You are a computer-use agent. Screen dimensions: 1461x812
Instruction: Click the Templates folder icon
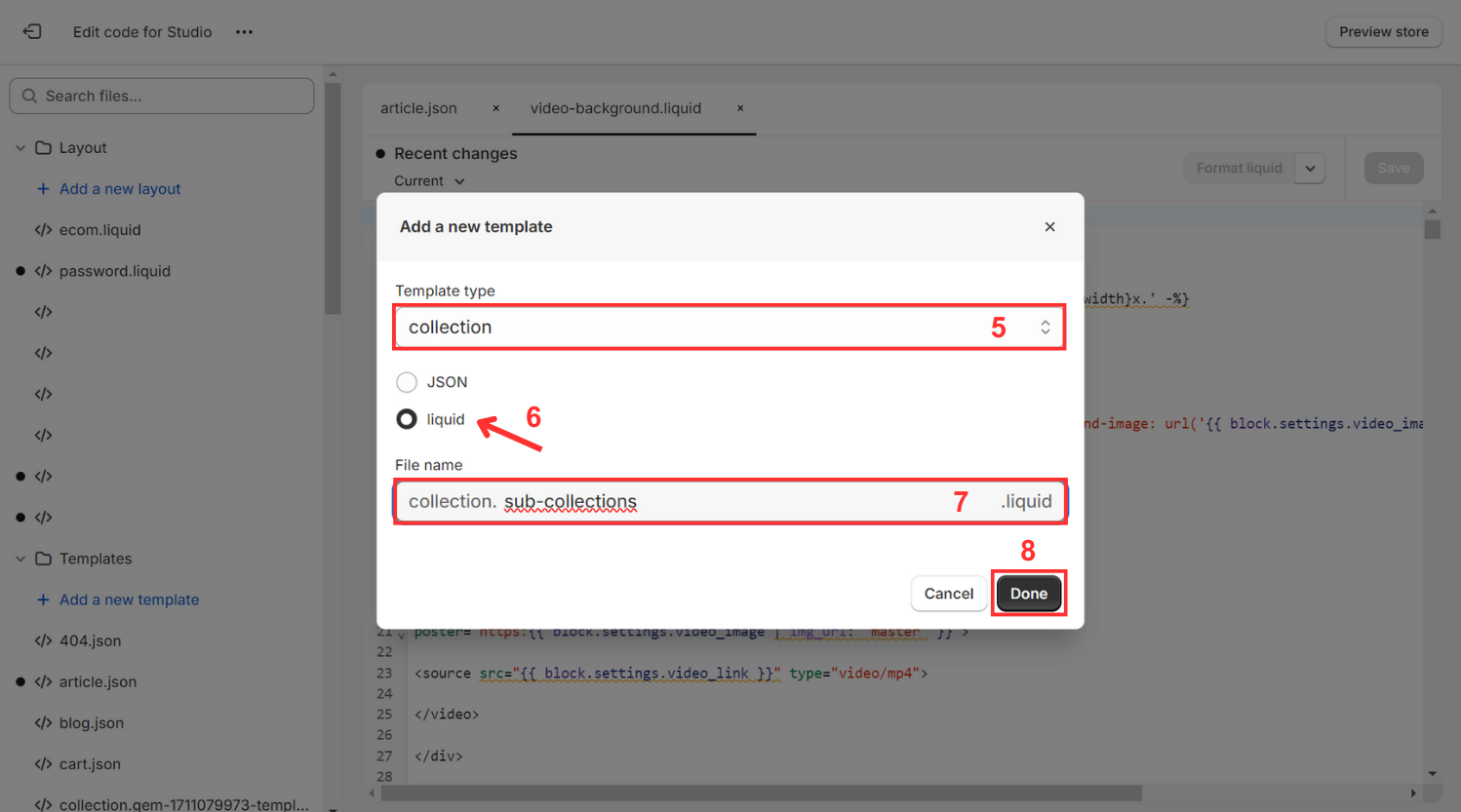(43, 559)
